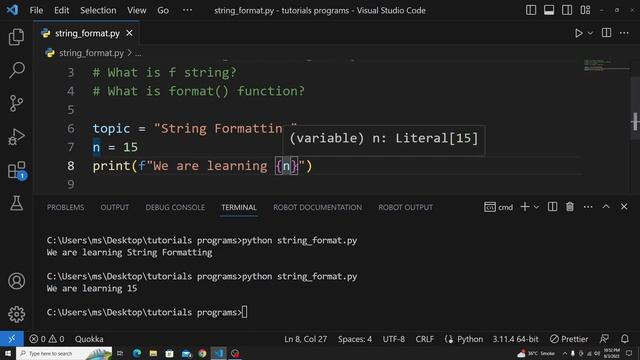Toggle the Primary Side Bar layout icon

pyautogui.click(x=531, y=10)
